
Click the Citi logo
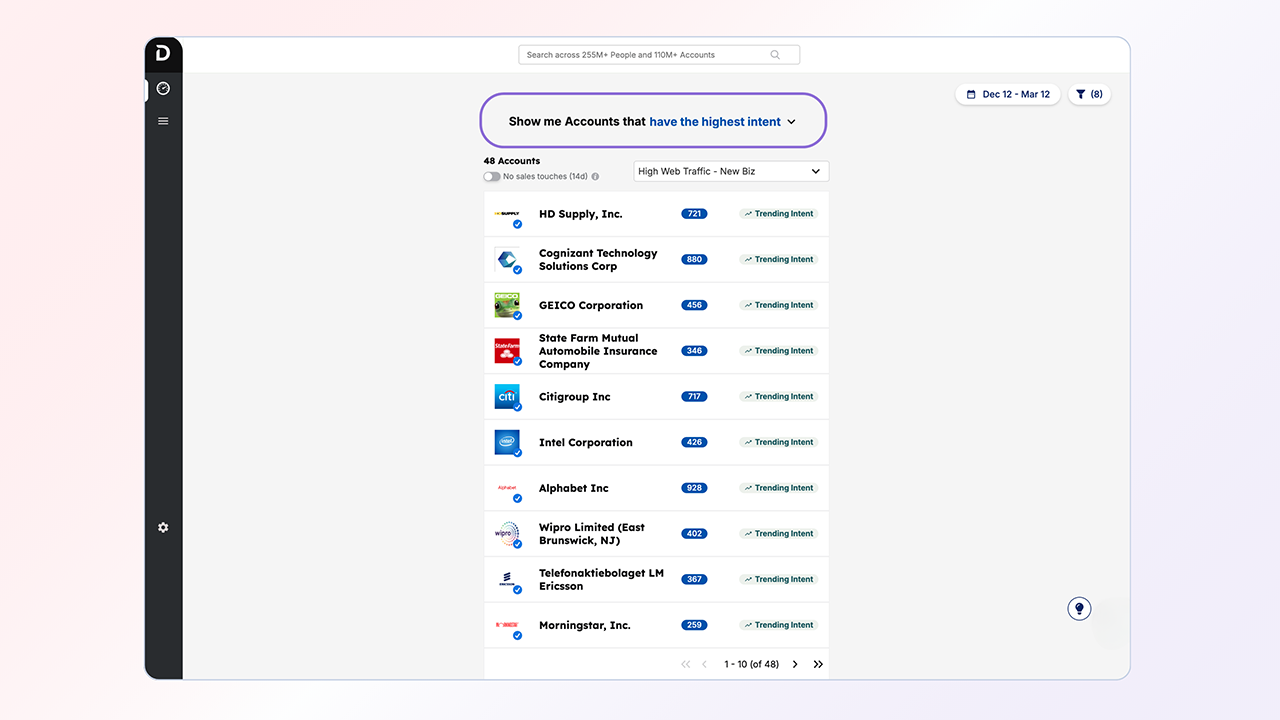[507, 397]
